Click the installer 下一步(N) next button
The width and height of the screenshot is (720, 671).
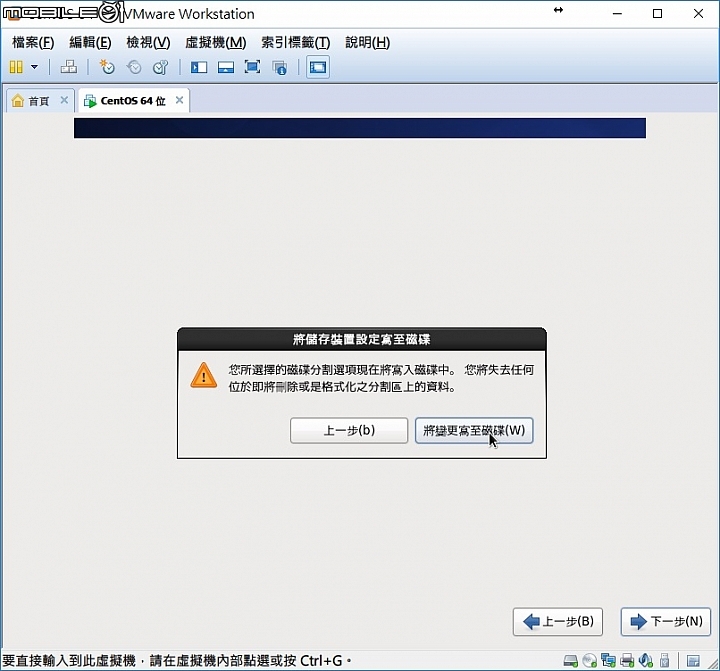tap(666, 621)
